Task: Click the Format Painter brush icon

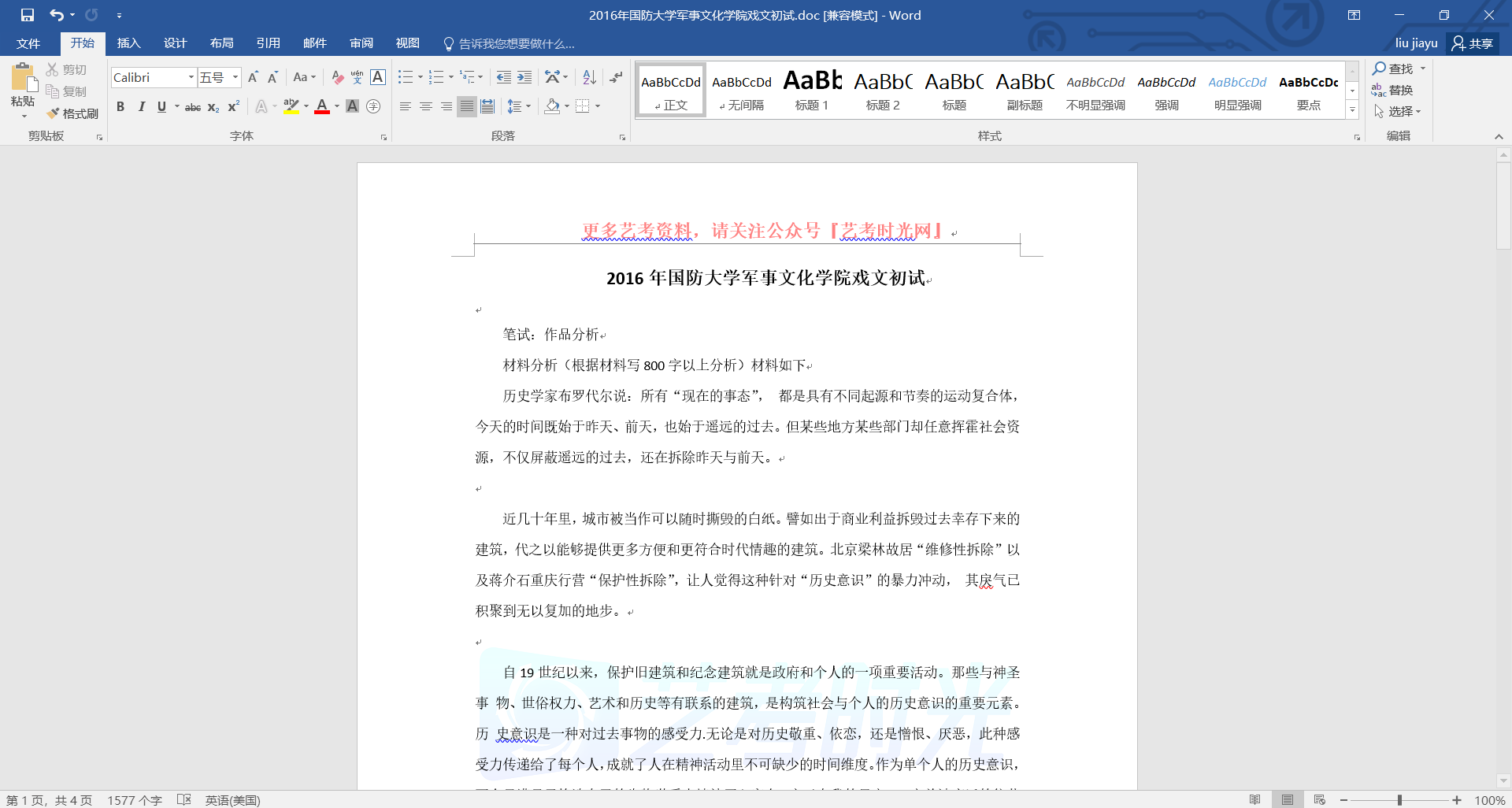Action: tap(54, 113)
